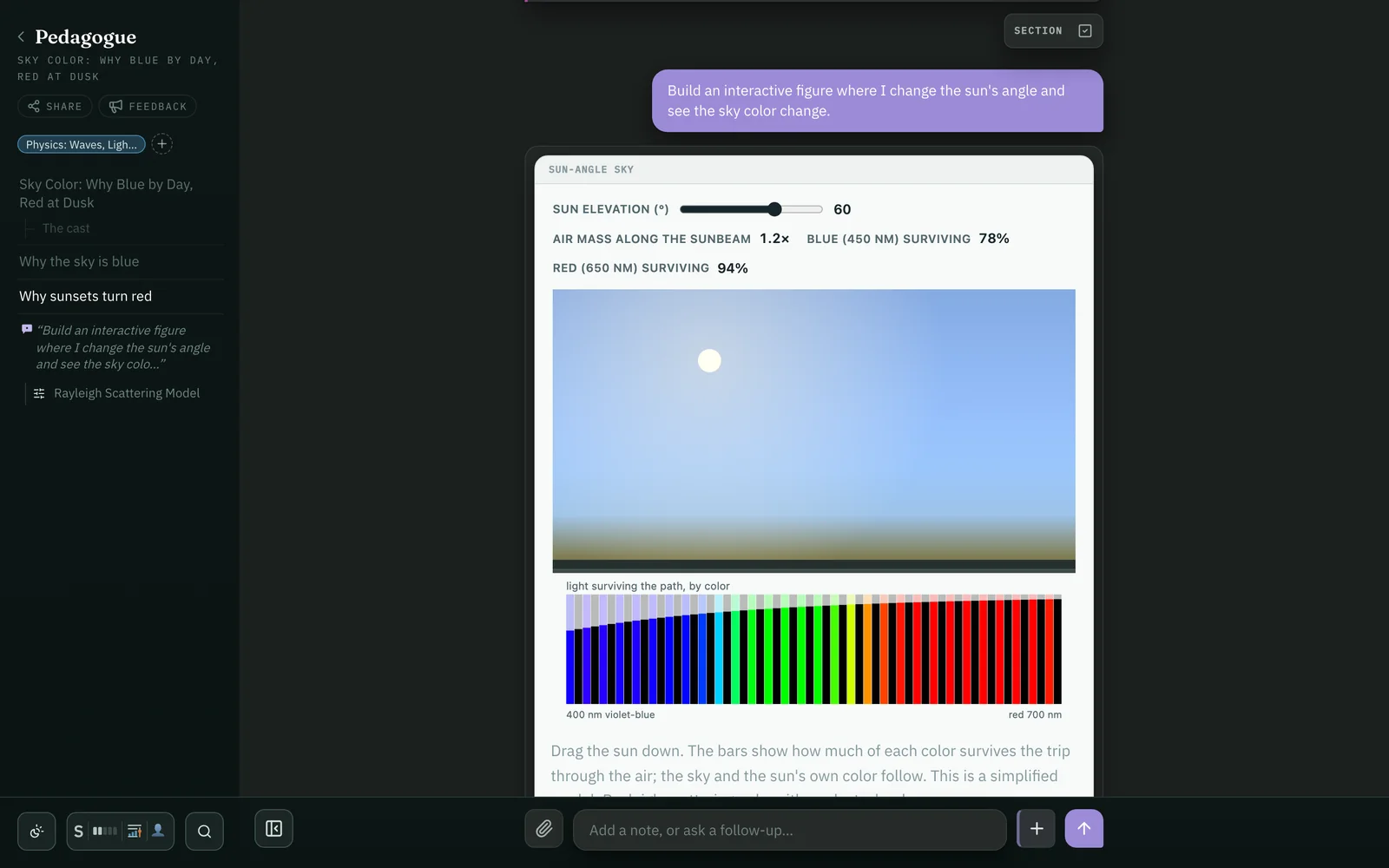Click the SUN-ANGLE SKY figure header

(x=813, y=169)
